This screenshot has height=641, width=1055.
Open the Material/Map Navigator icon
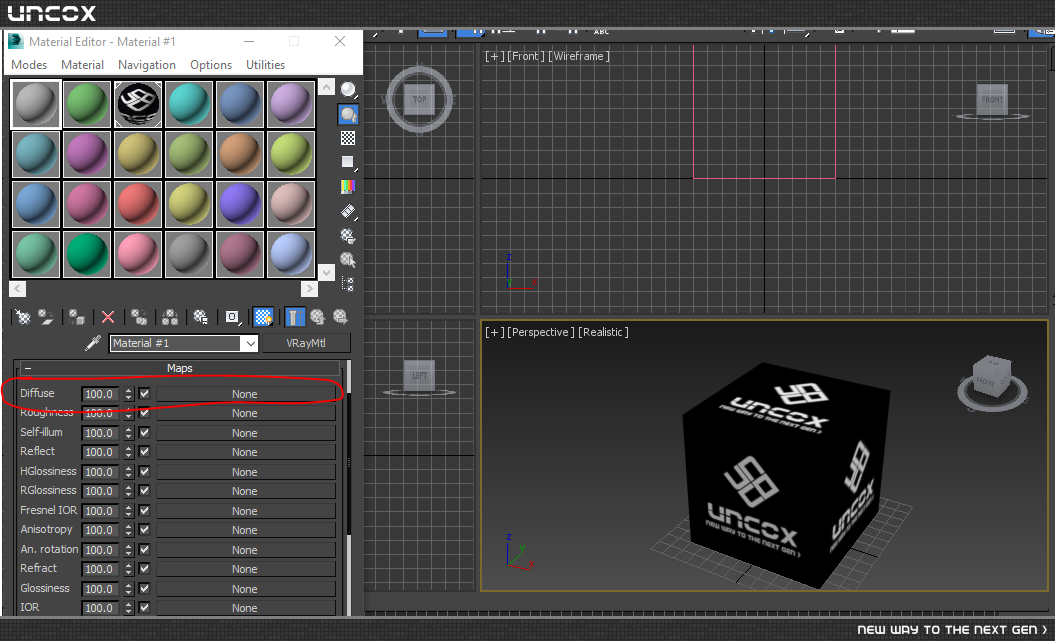(x=348, y=284)
